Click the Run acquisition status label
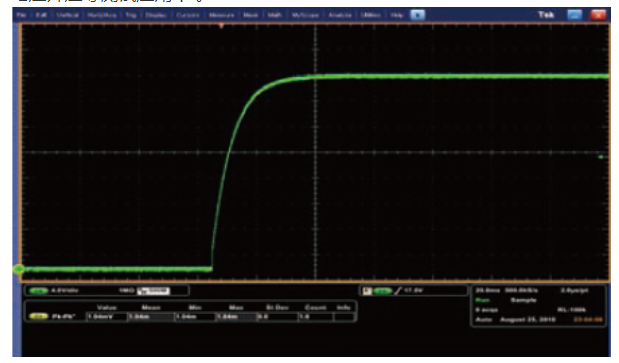619x363 pixels. (482, 300)
